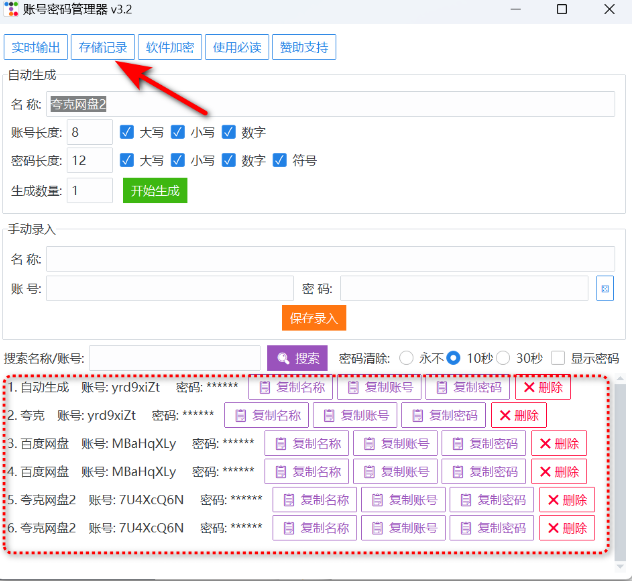Open the 实时输出 tab
Viewport: 632px width, 581px height.
[x=36, y=47]
